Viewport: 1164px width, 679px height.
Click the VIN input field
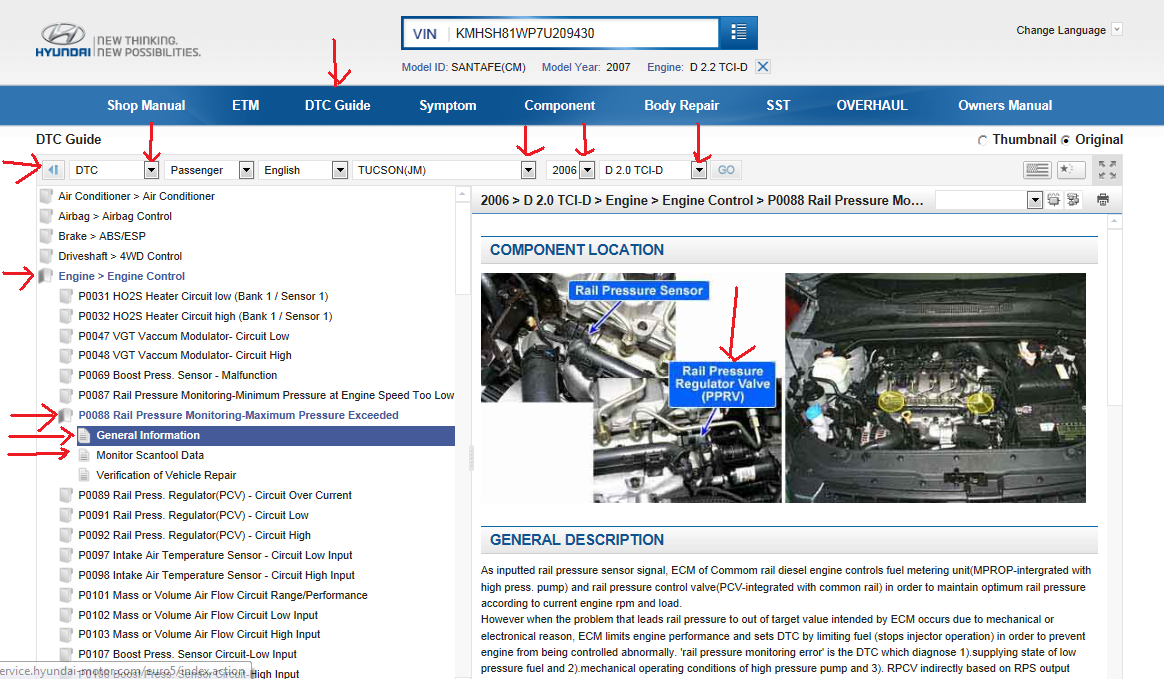pos(584,33)
